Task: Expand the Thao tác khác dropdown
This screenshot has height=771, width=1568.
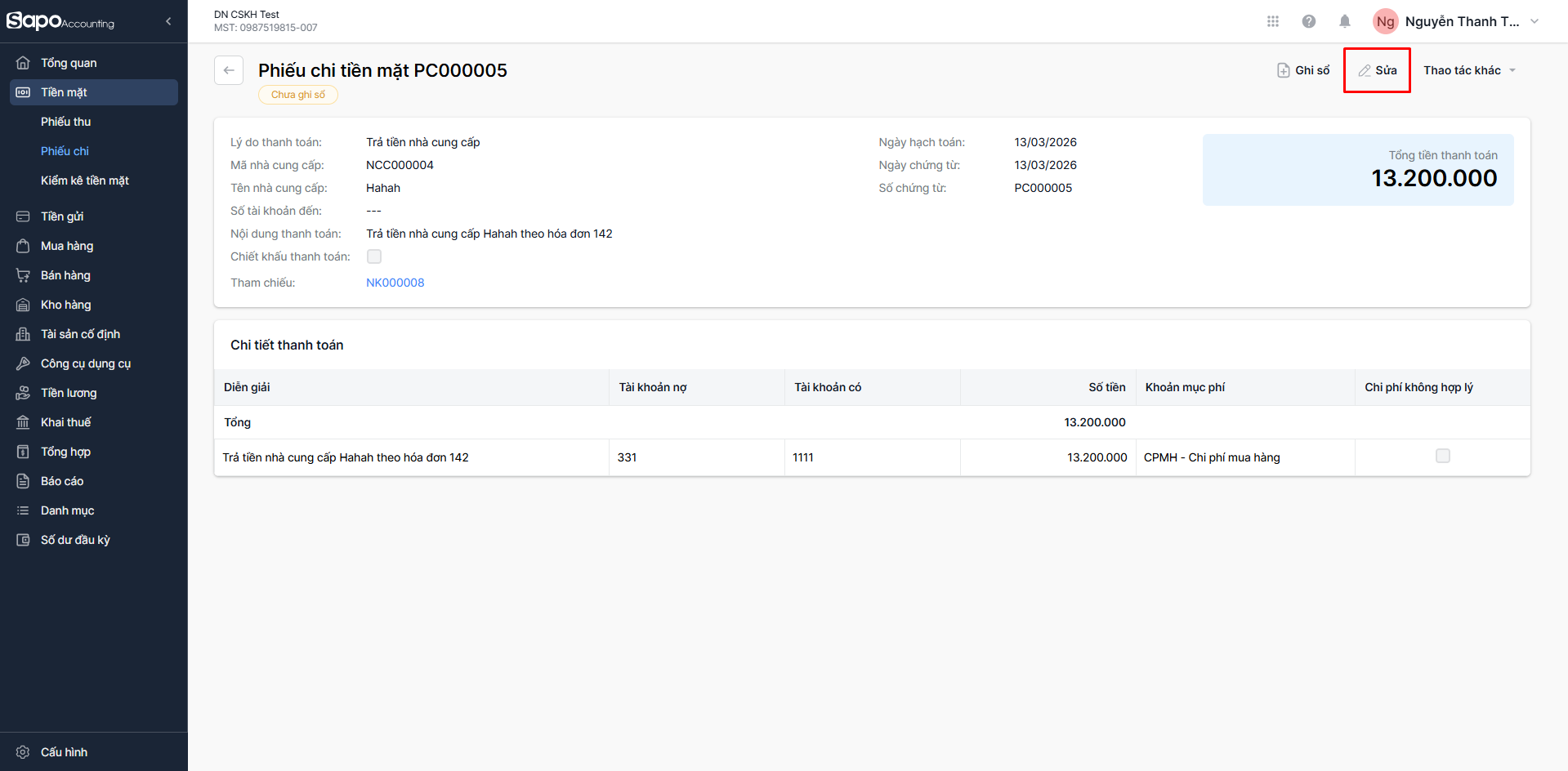Action: click(1469, 70)
